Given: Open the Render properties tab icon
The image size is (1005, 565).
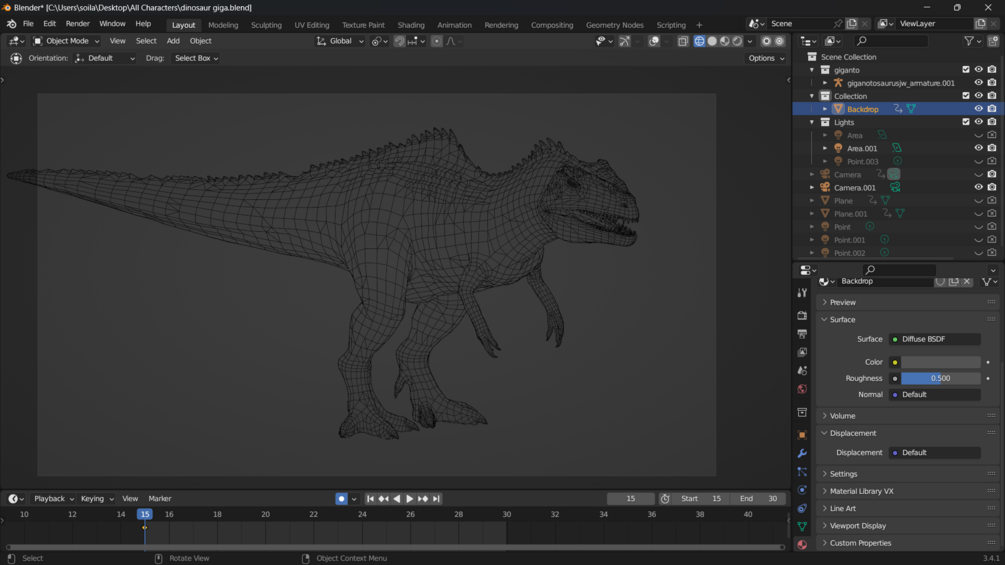Looking at the screenshot, I should [x=802, y=315].
